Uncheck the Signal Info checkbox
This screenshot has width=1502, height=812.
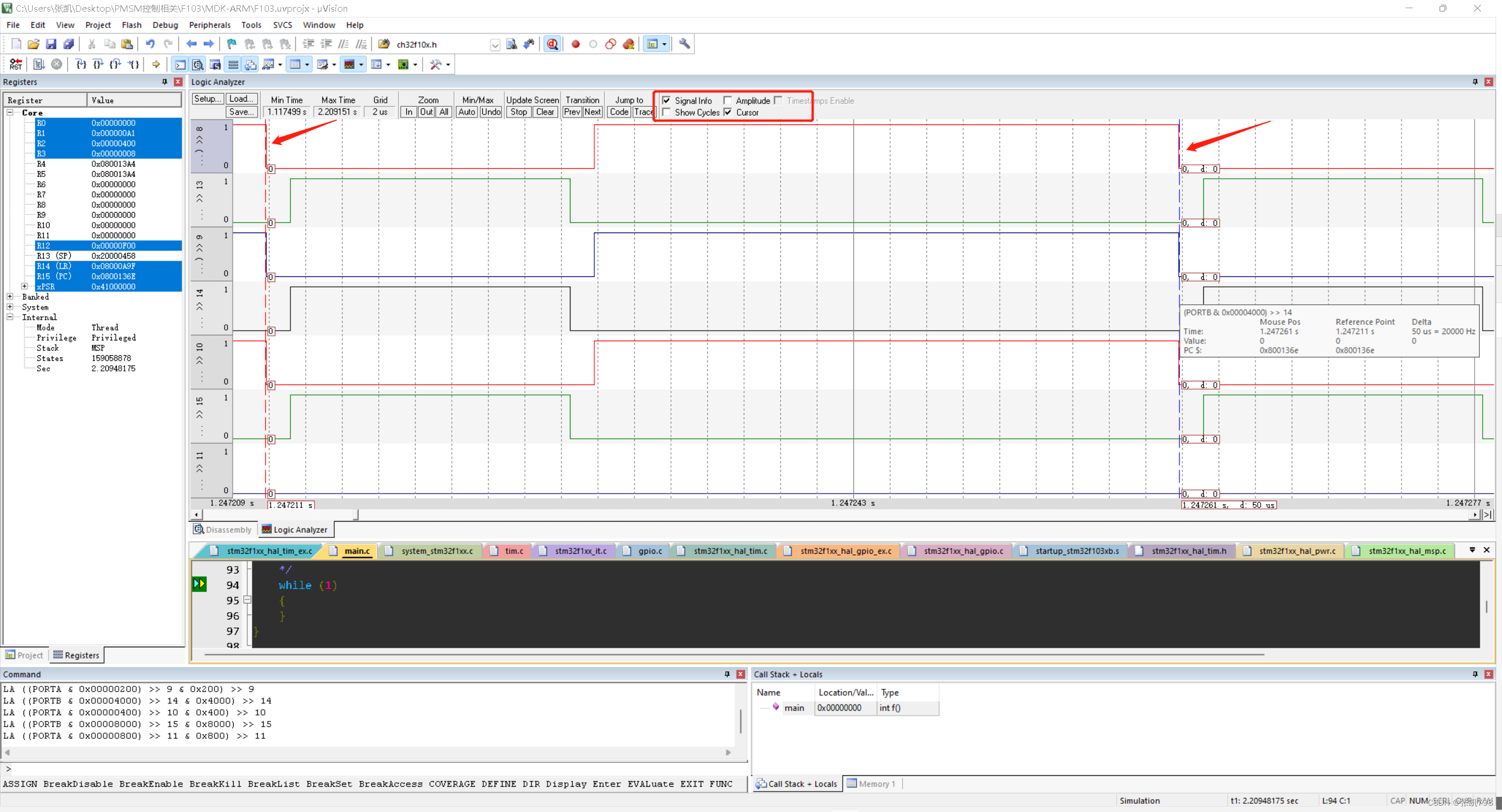(667, 100)
